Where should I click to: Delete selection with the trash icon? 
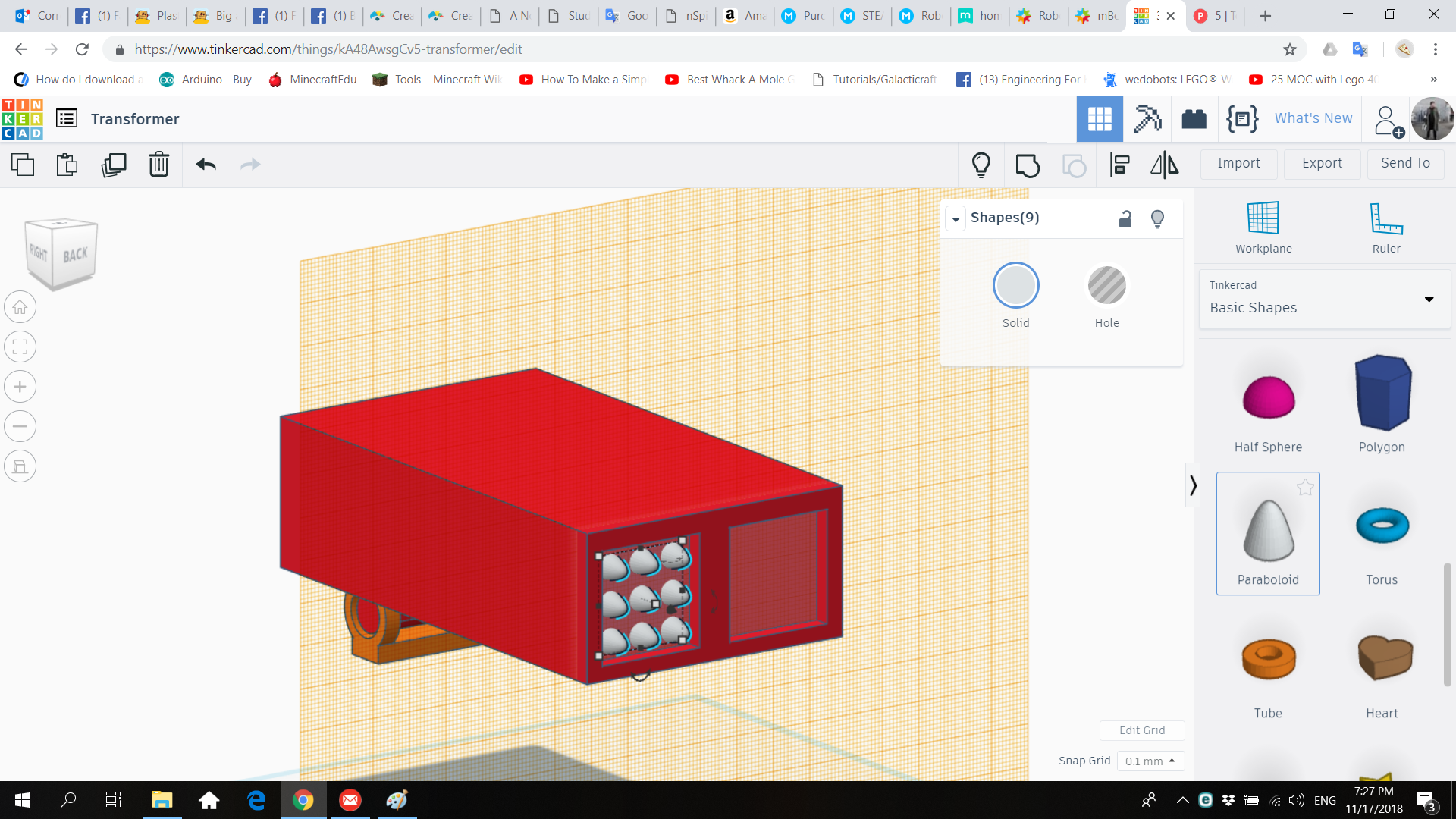point(159,165)
